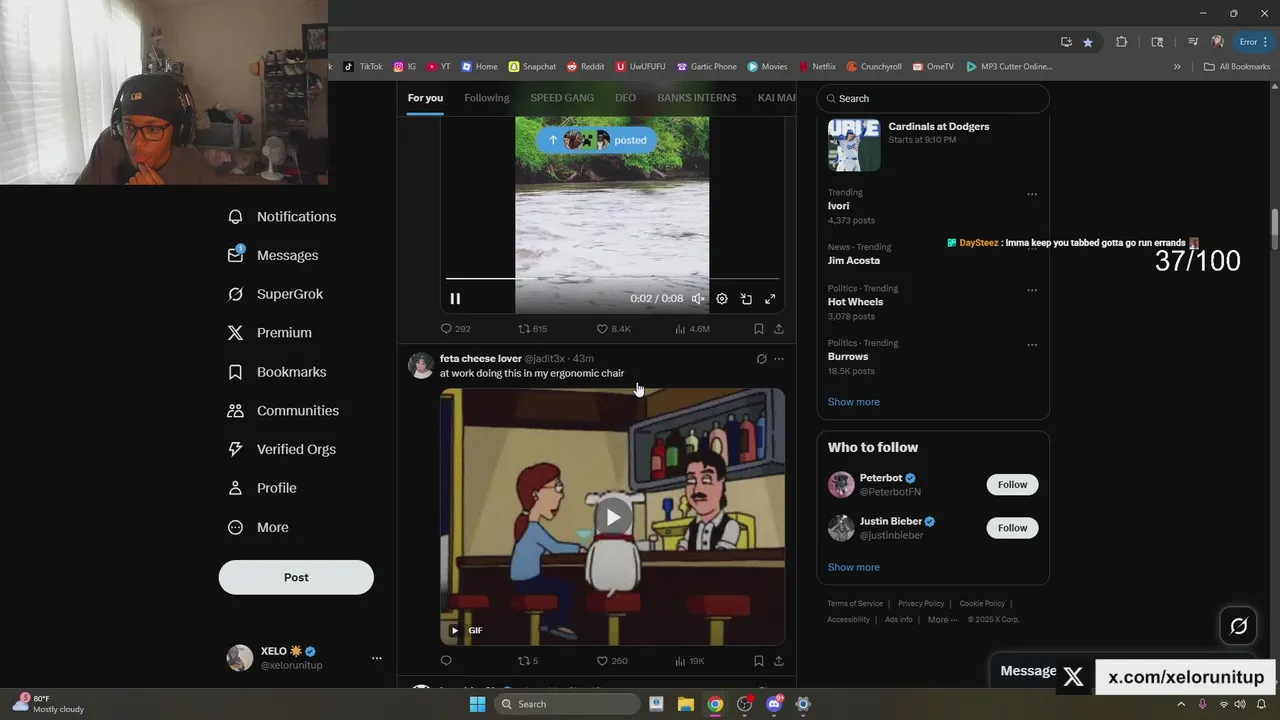The width and height of the screenshot is (1280, 720).
Task: Pause the river video
Action: click(455, 299)
